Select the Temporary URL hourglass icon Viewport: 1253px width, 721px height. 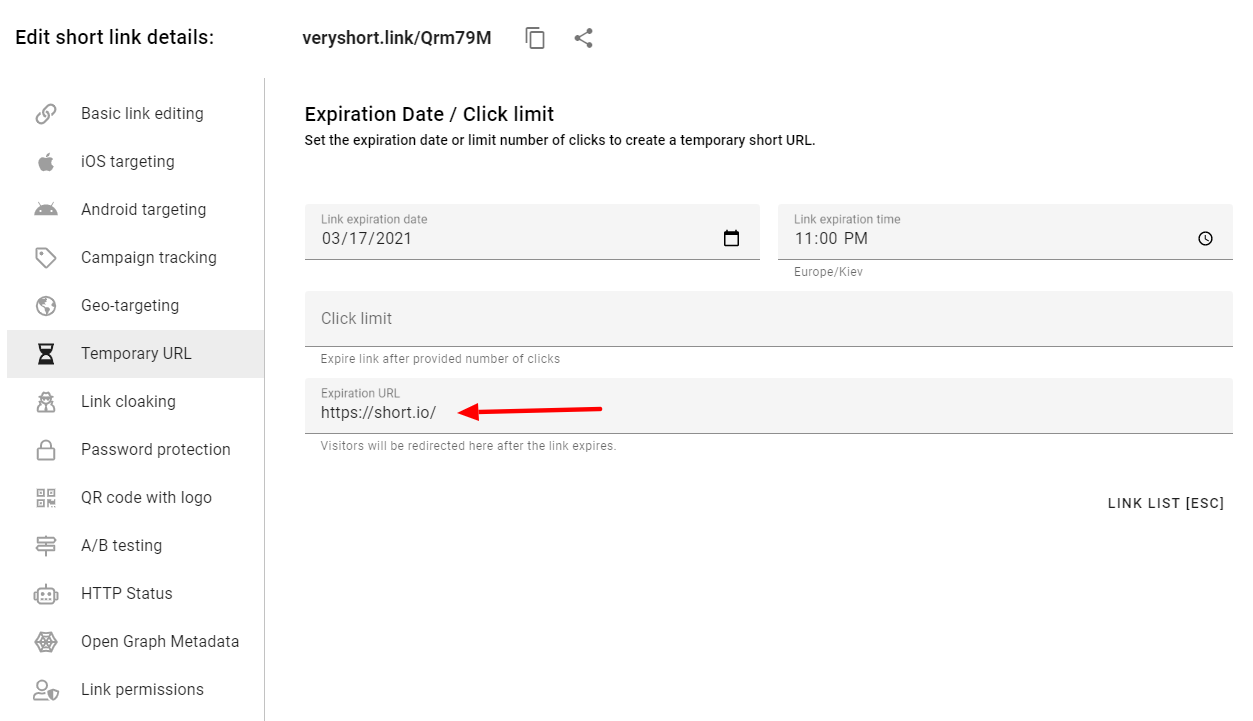tap(46, 353)
